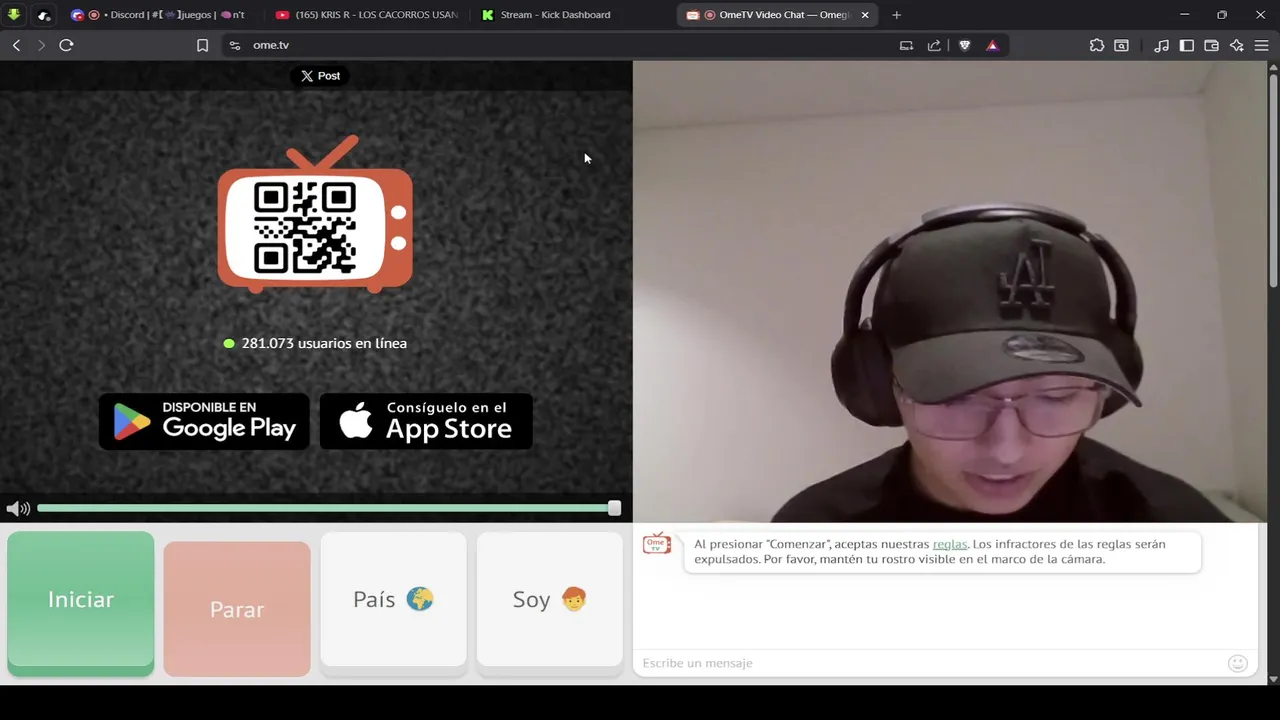Open the emoji smiley picker
1280x720 pixels.
1238,663
